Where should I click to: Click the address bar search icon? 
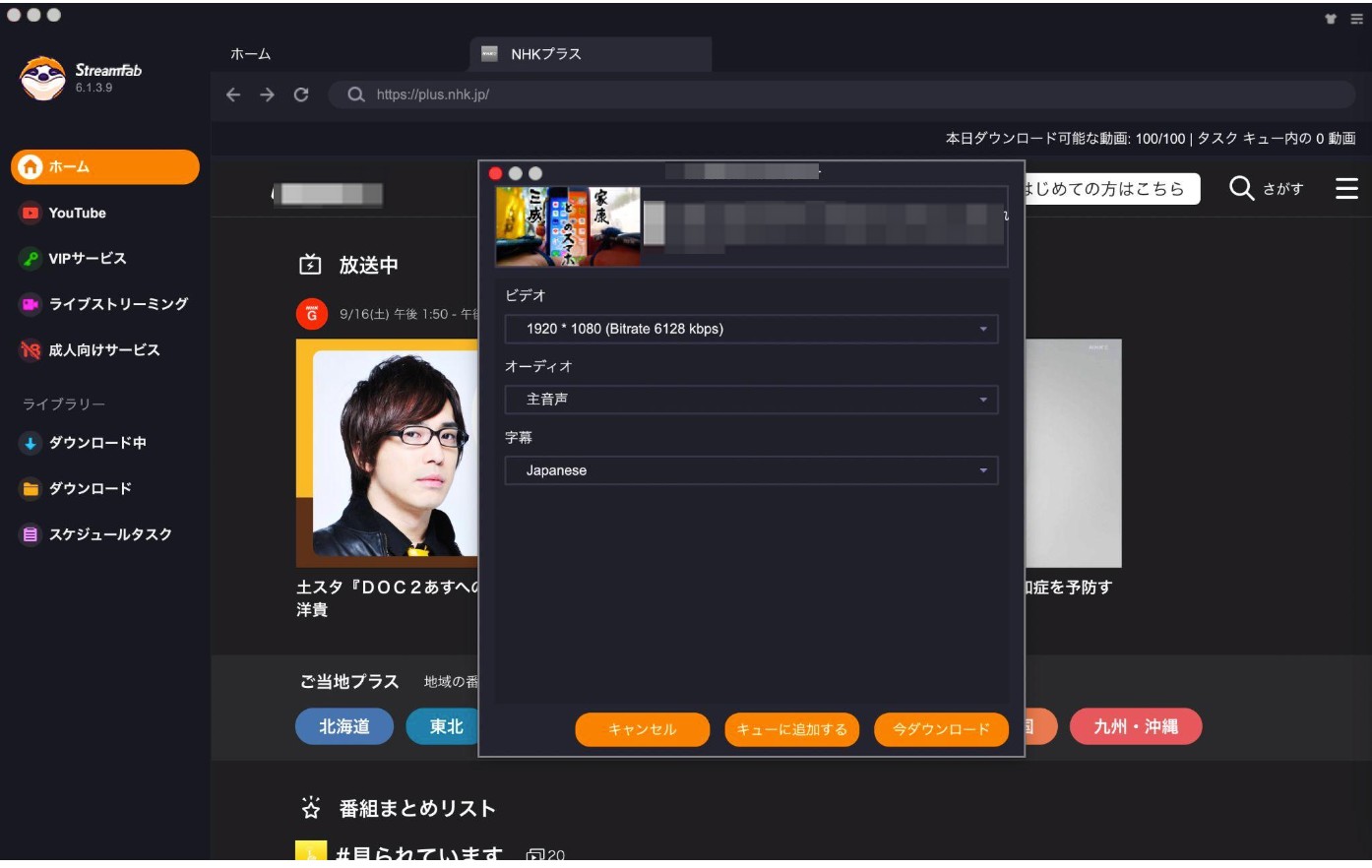[356, 94]
